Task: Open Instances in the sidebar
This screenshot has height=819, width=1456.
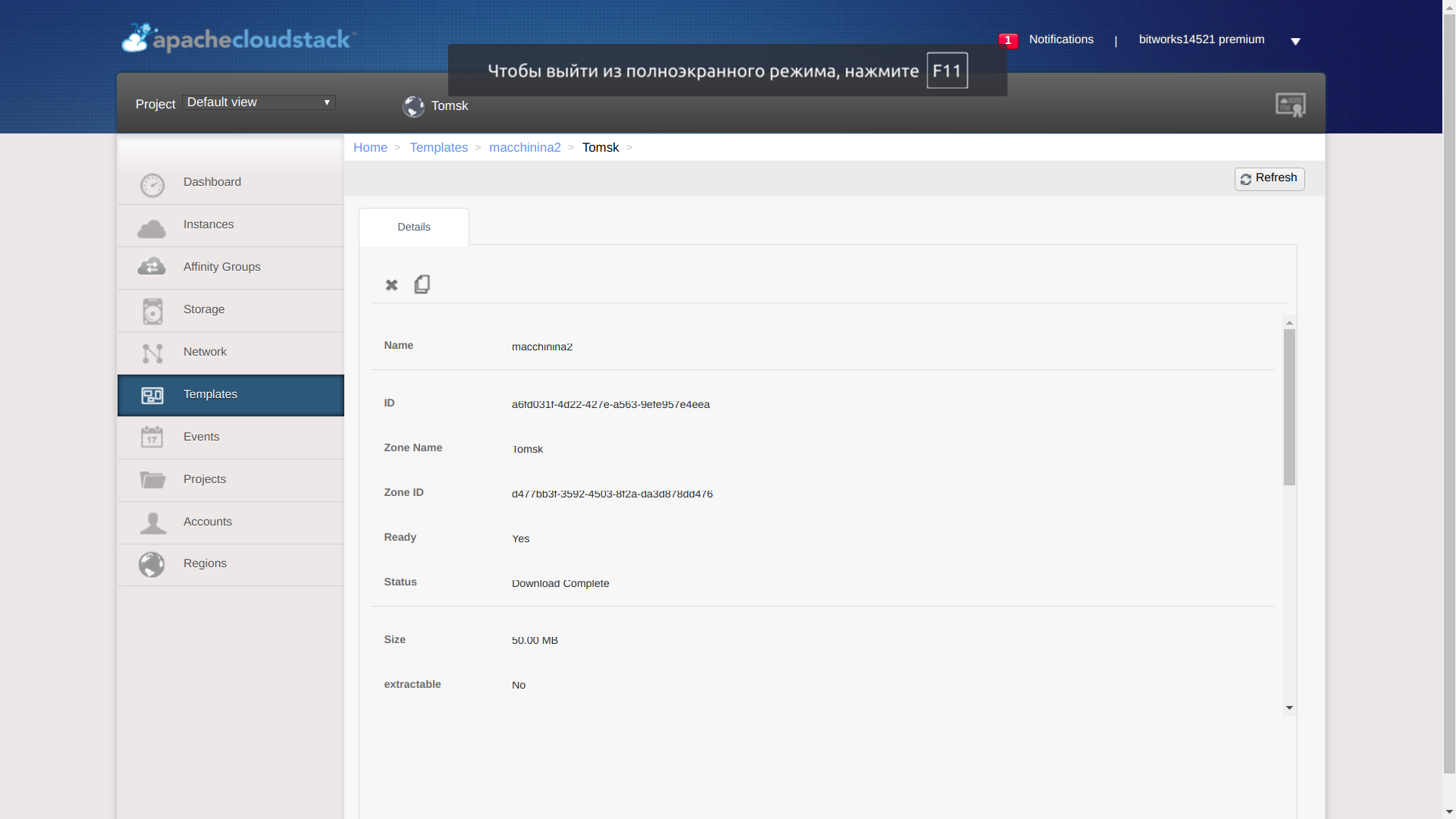Action: [231, 225]
